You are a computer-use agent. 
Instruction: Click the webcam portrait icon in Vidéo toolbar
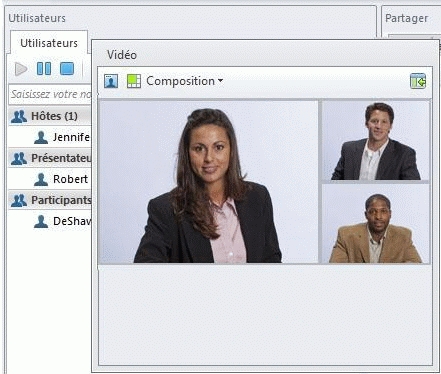point(111,81)
